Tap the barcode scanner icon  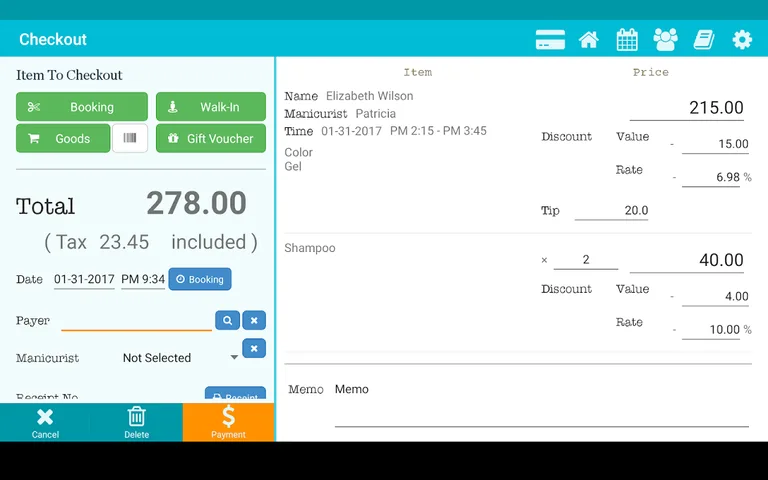[x=130, y=138]
